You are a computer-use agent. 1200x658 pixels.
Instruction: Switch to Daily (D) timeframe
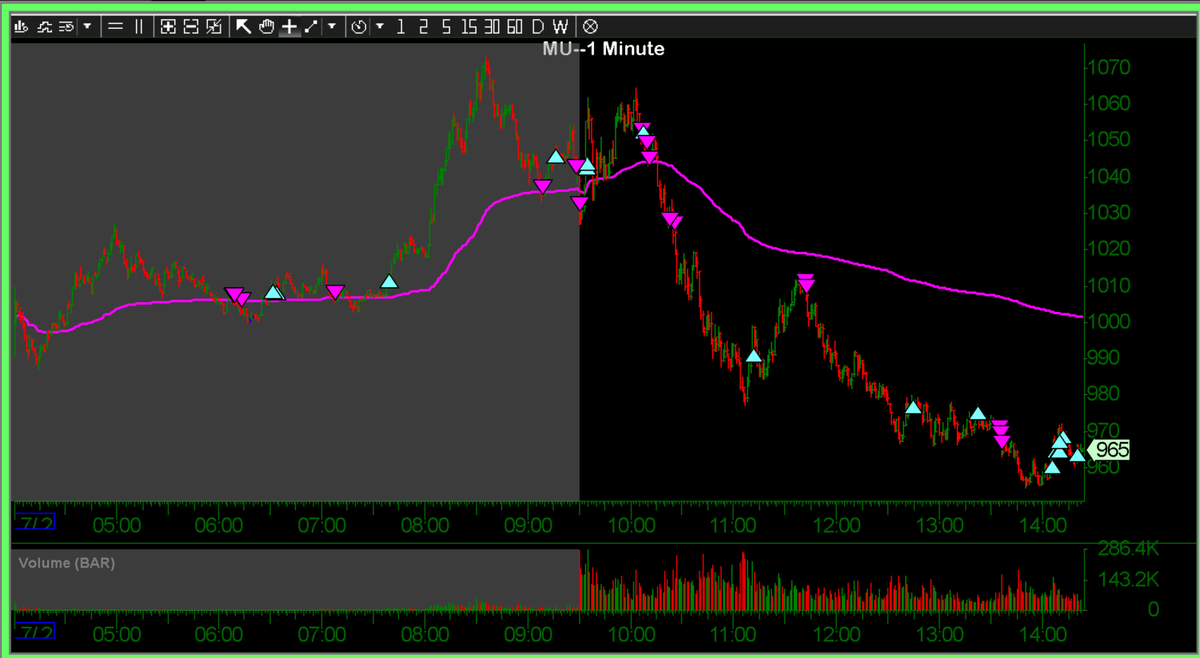pyautogui.click(x=538, y=27)
